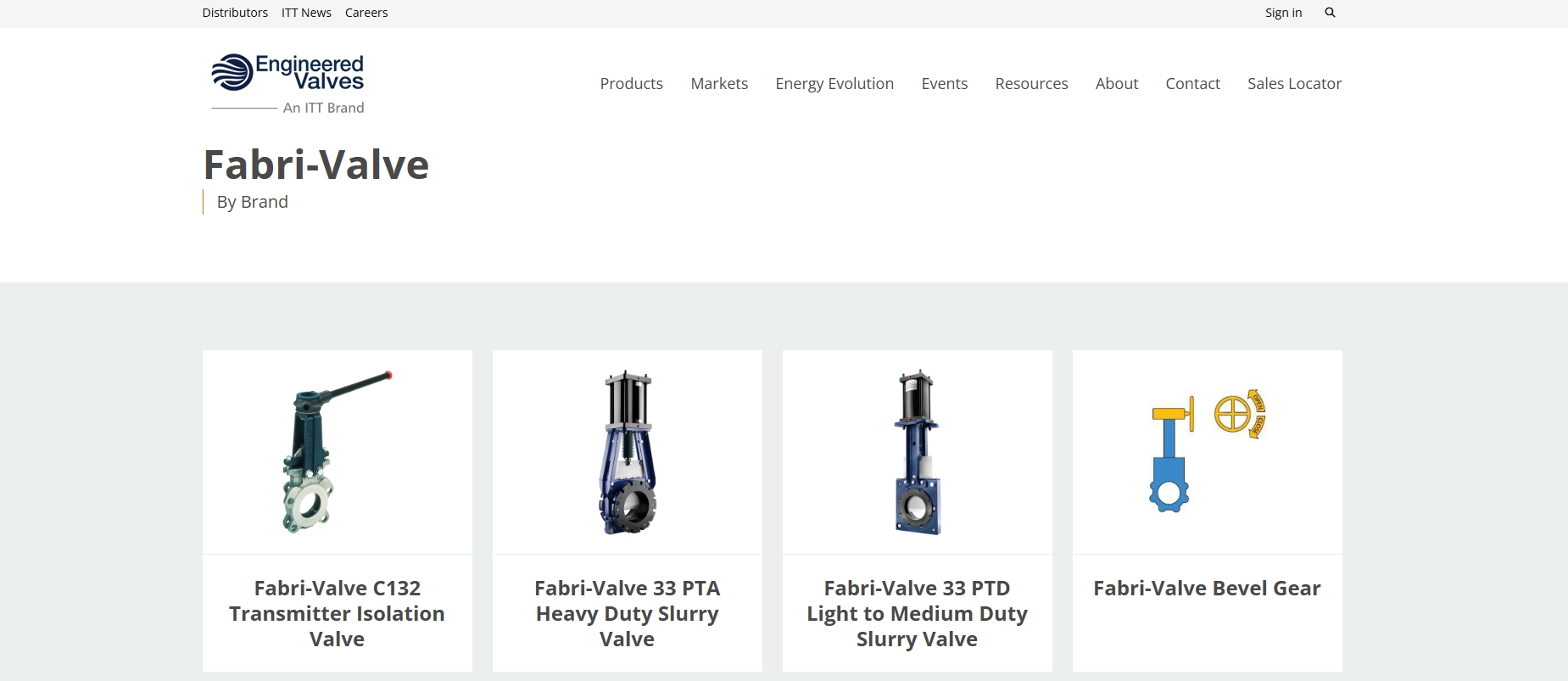Open the Resources menu

(x=1031, y=83)
